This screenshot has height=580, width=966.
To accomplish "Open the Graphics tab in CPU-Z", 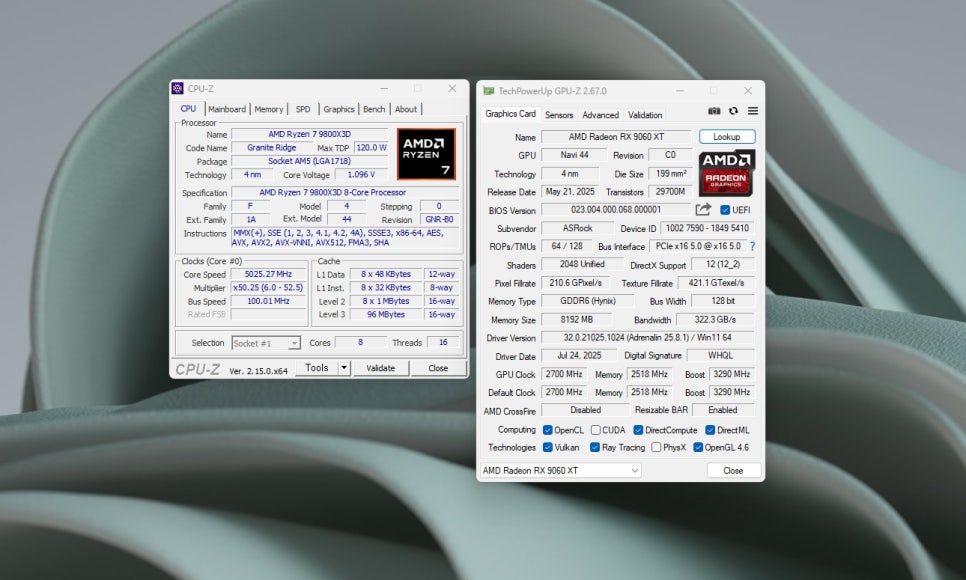I will coord(339,109).
